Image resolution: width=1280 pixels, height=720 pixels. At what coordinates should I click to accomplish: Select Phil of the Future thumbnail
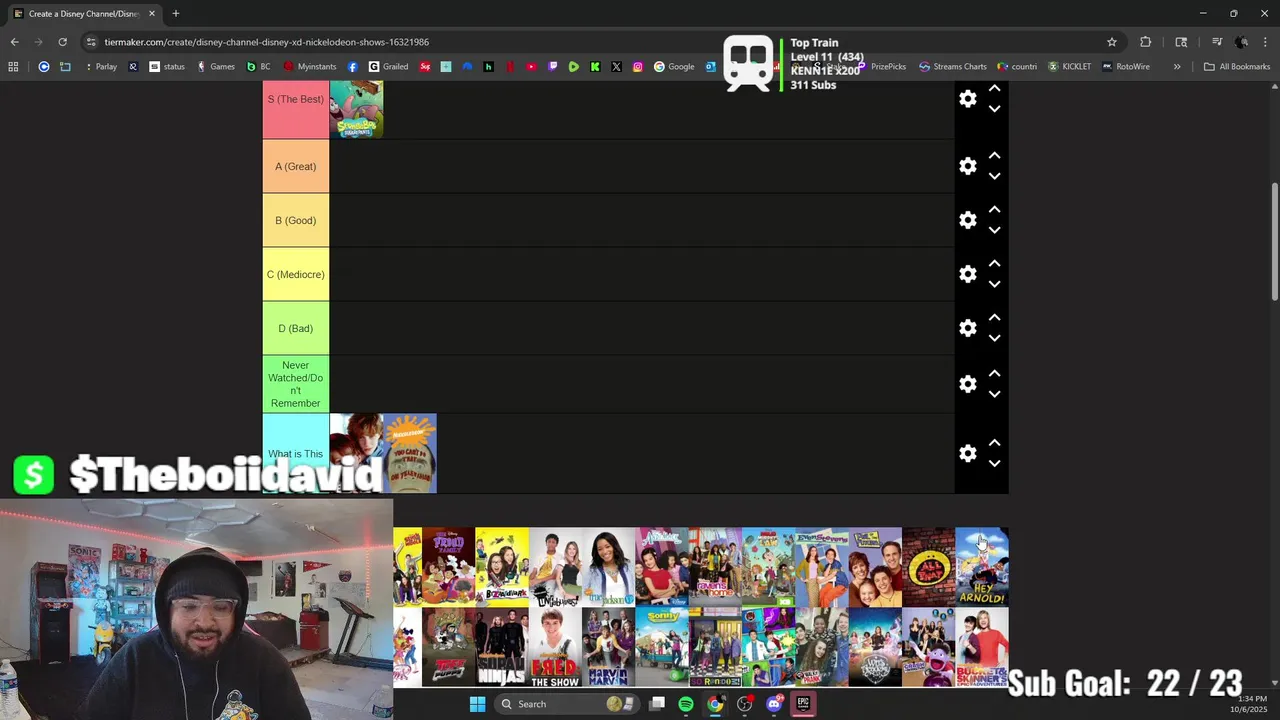(875, 567)
